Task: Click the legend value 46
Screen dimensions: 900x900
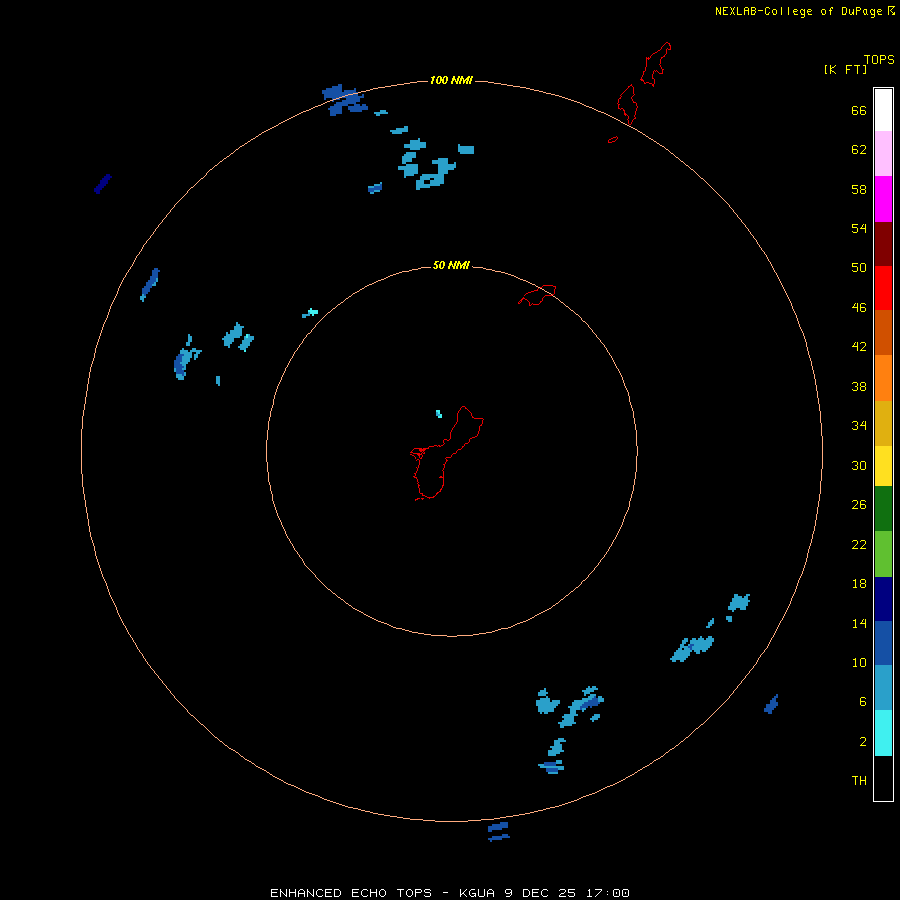Action: click(859, 308)
